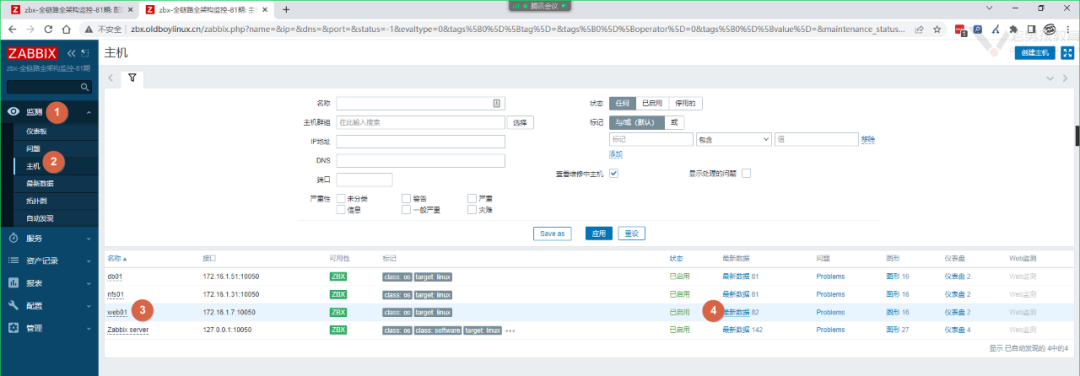Check the 未分类 severity checkbox
The height and width of the screenshot is (376, 1080).
pyautogui.click(x=340, y=198)
